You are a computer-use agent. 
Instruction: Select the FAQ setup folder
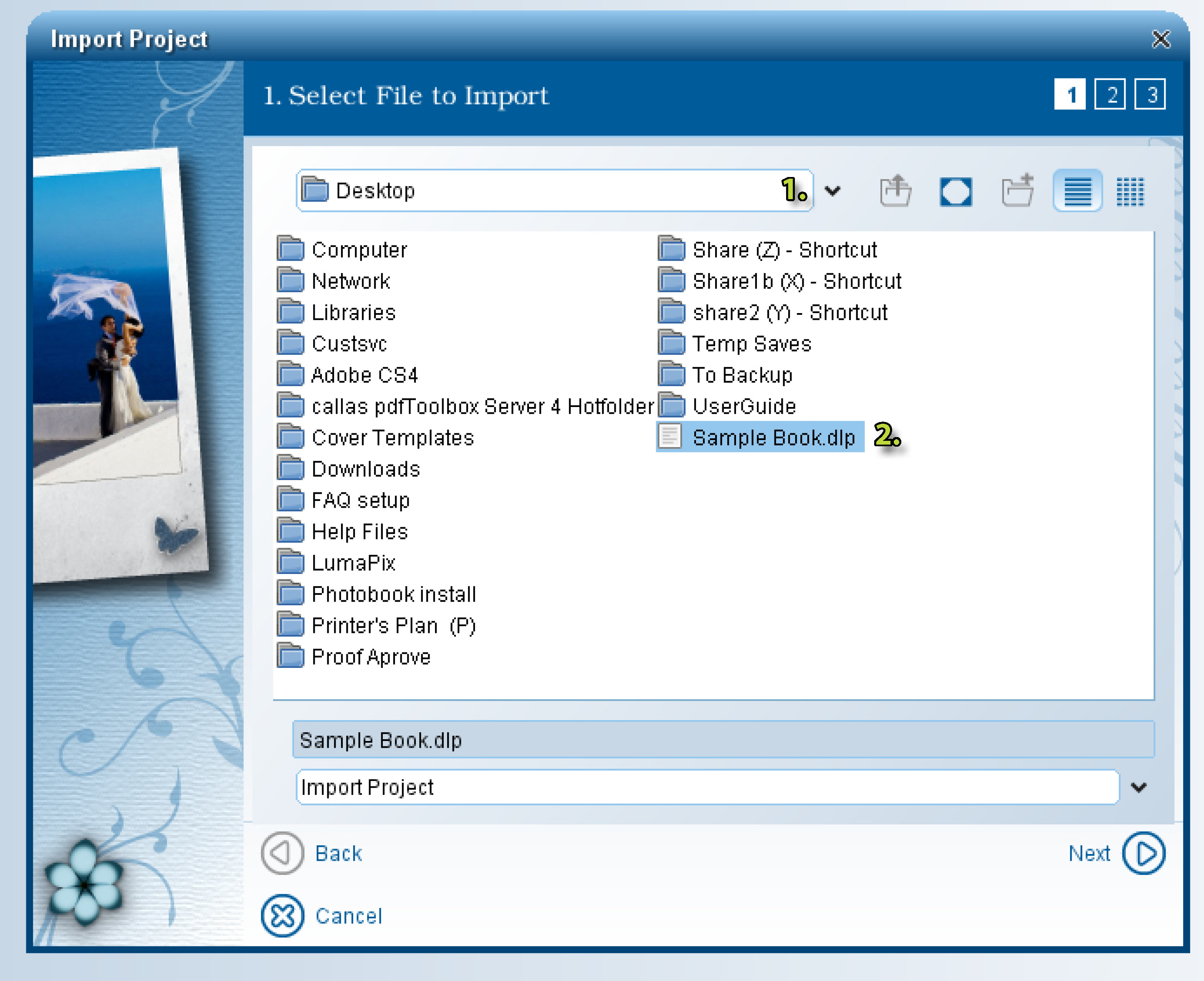pyautogui.click(x=344, y=500)
